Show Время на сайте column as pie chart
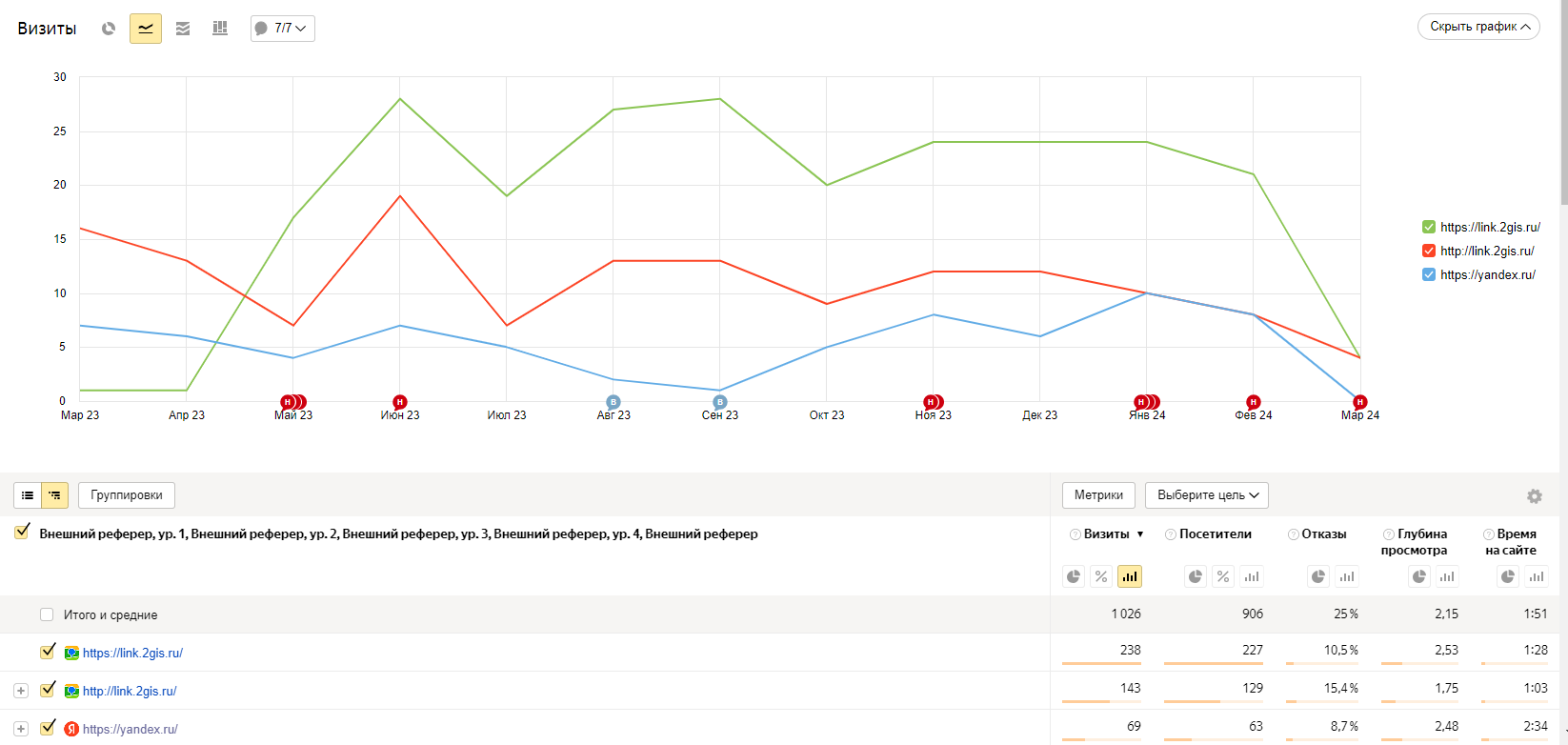This screenshot has height=745, width=1568. click(1508, 576)
